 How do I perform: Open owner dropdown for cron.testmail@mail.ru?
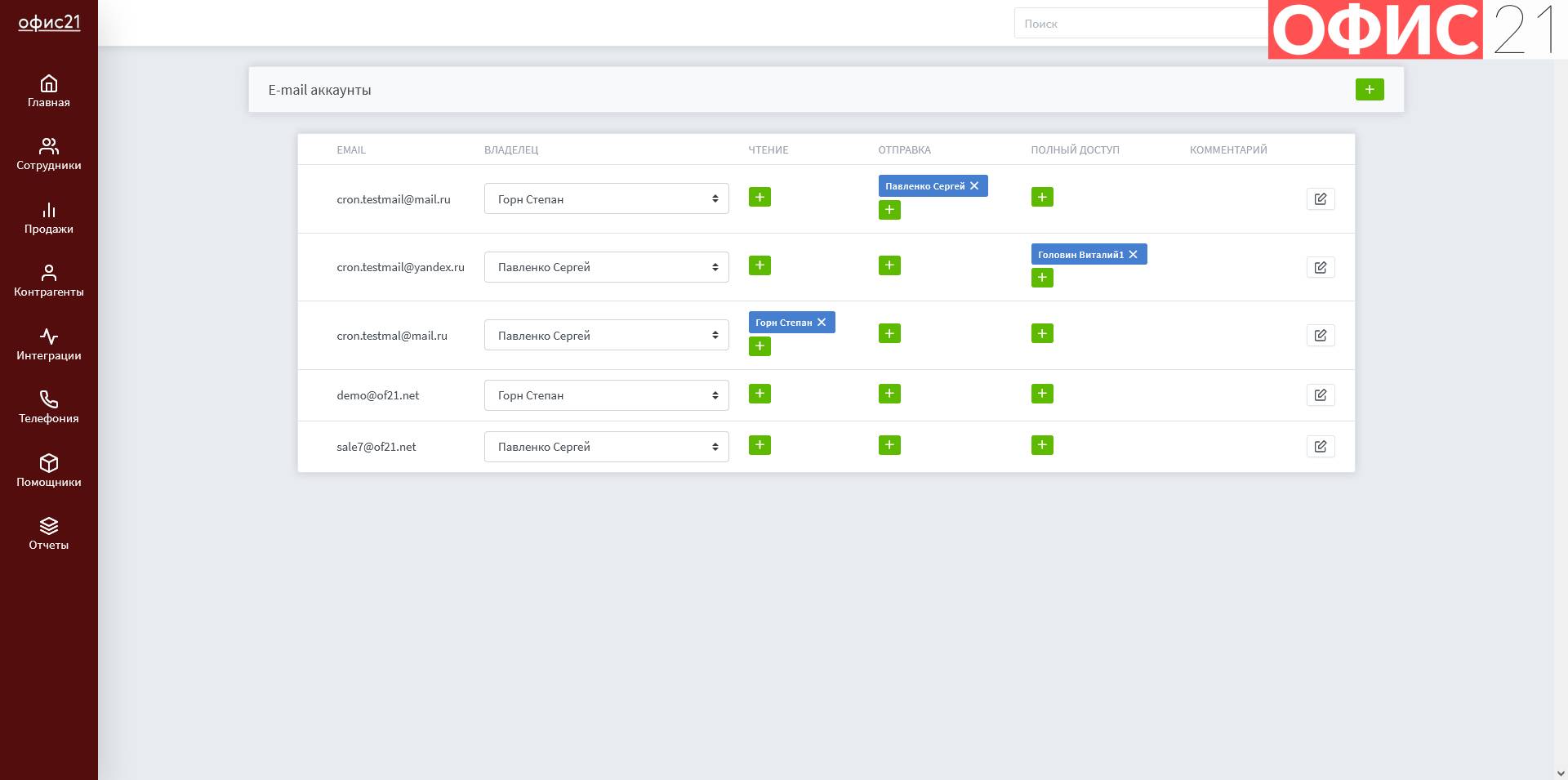point(607,198)
